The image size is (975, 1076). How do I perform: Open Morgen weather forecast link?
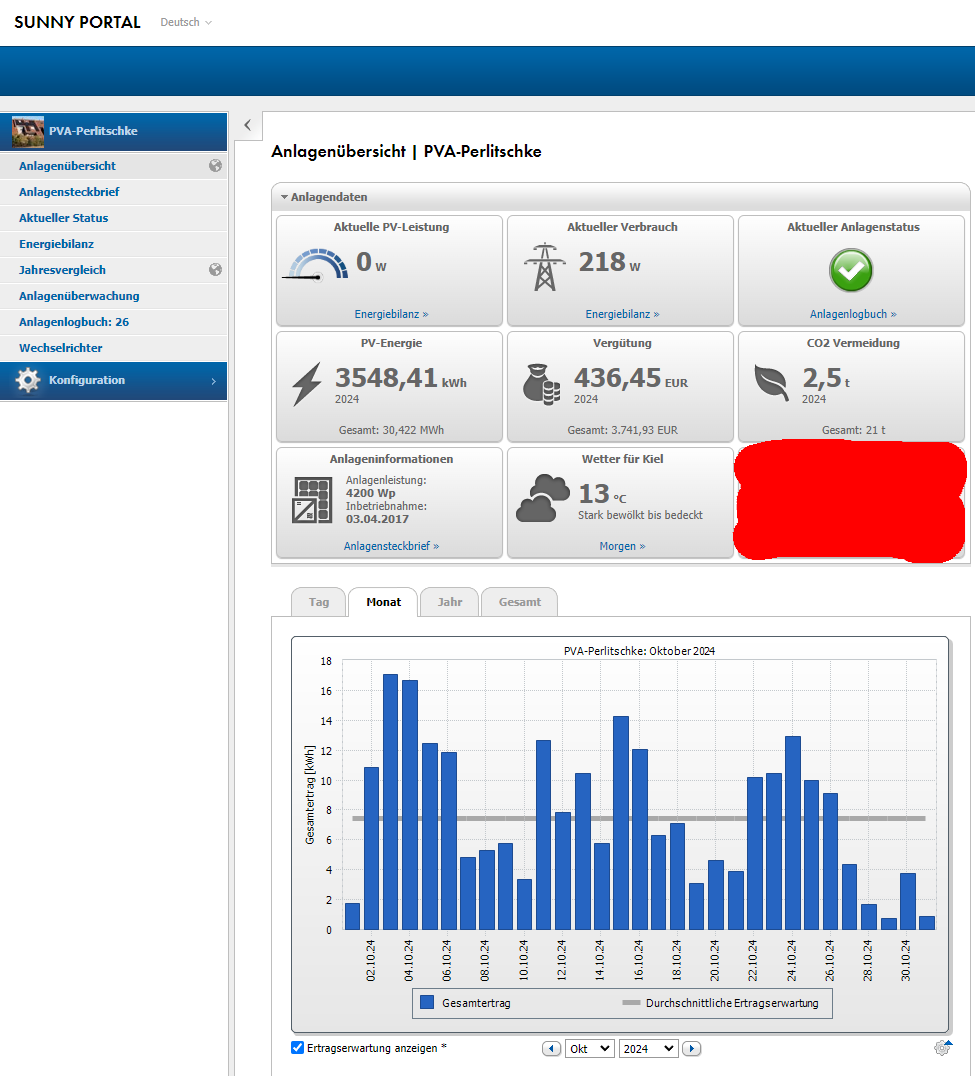point(622,546)
